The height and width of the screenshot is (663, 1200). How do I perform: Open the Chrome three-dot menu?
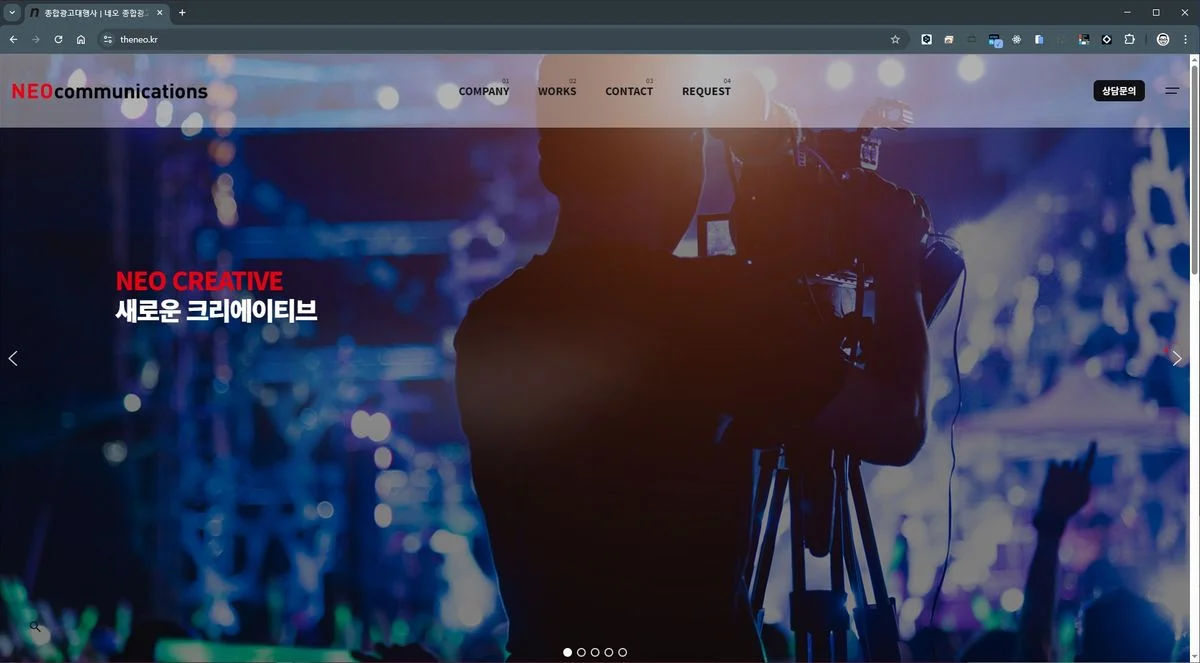[1185, 39]
